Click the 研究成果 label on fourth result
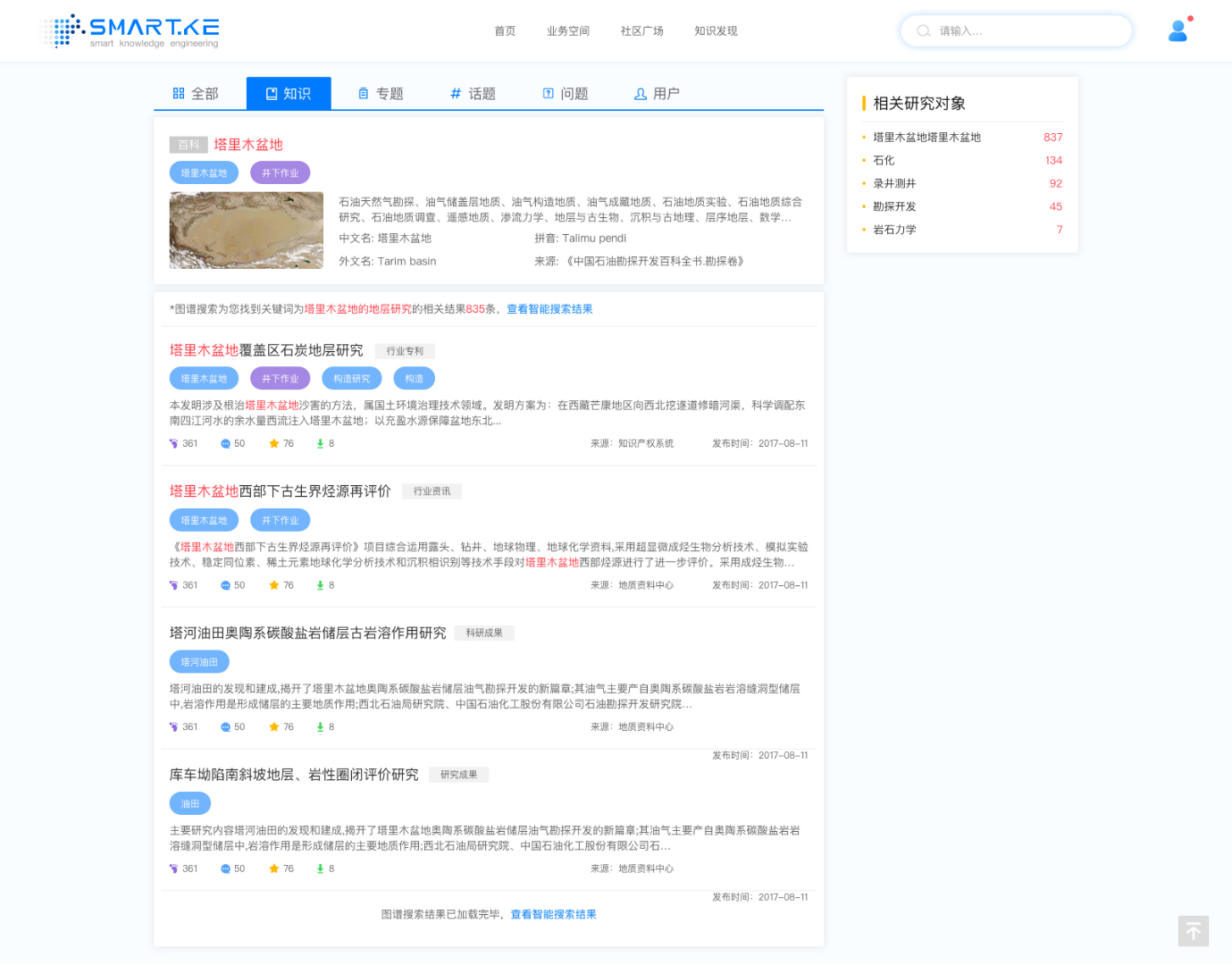Image resolution: width=1232 pixels, height=965 pixels. pos(459,775)
